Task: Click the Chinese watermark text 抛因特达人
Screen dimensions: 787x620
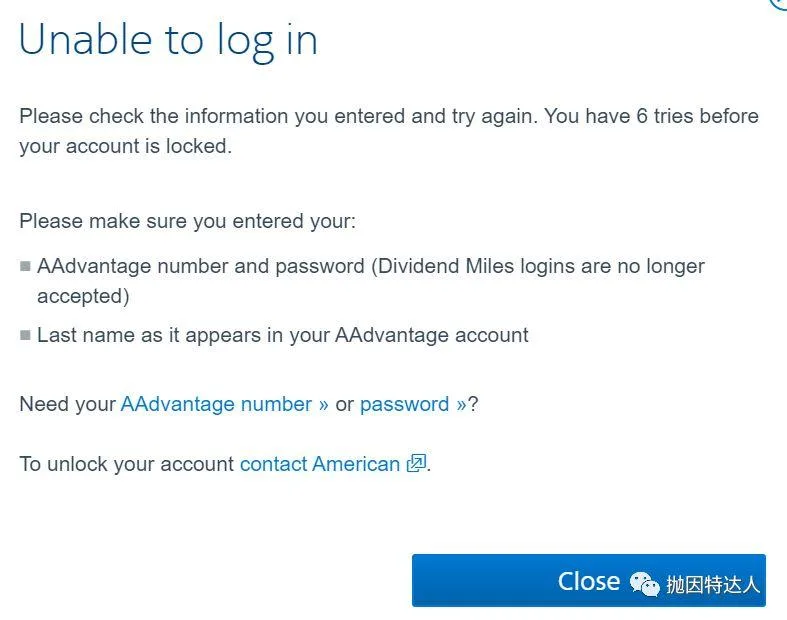Action: tap(713, 585)
